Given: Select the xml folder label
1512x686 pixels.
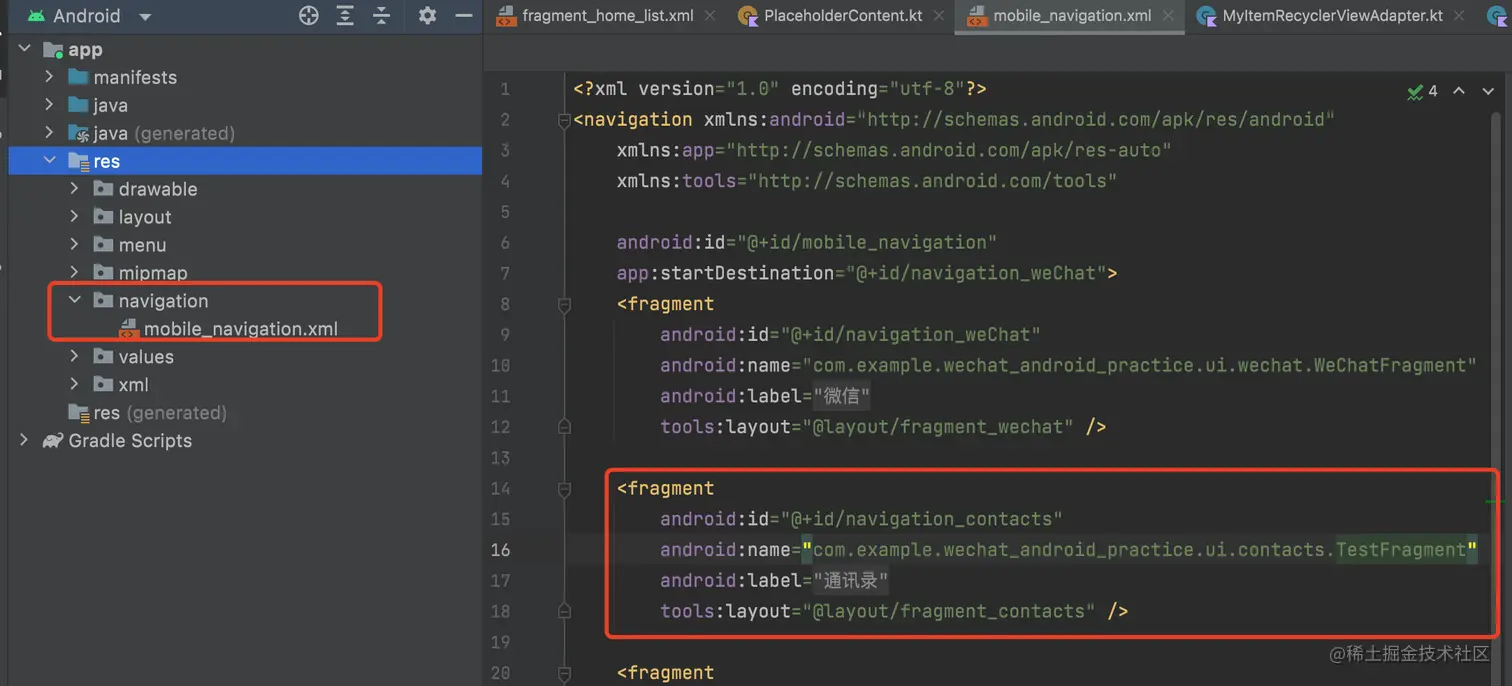Looking at the screenshot, I should 133,385.
